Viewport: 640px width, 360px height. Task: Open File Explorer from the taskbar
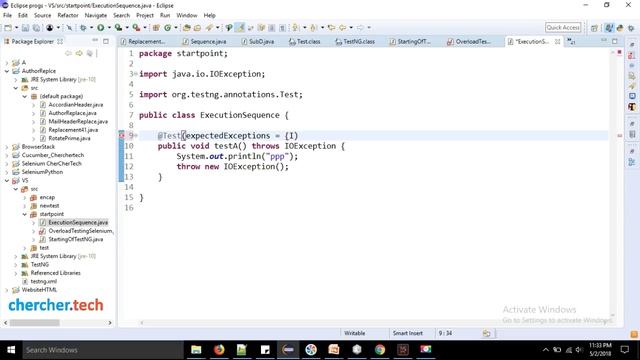coord(196,350)
